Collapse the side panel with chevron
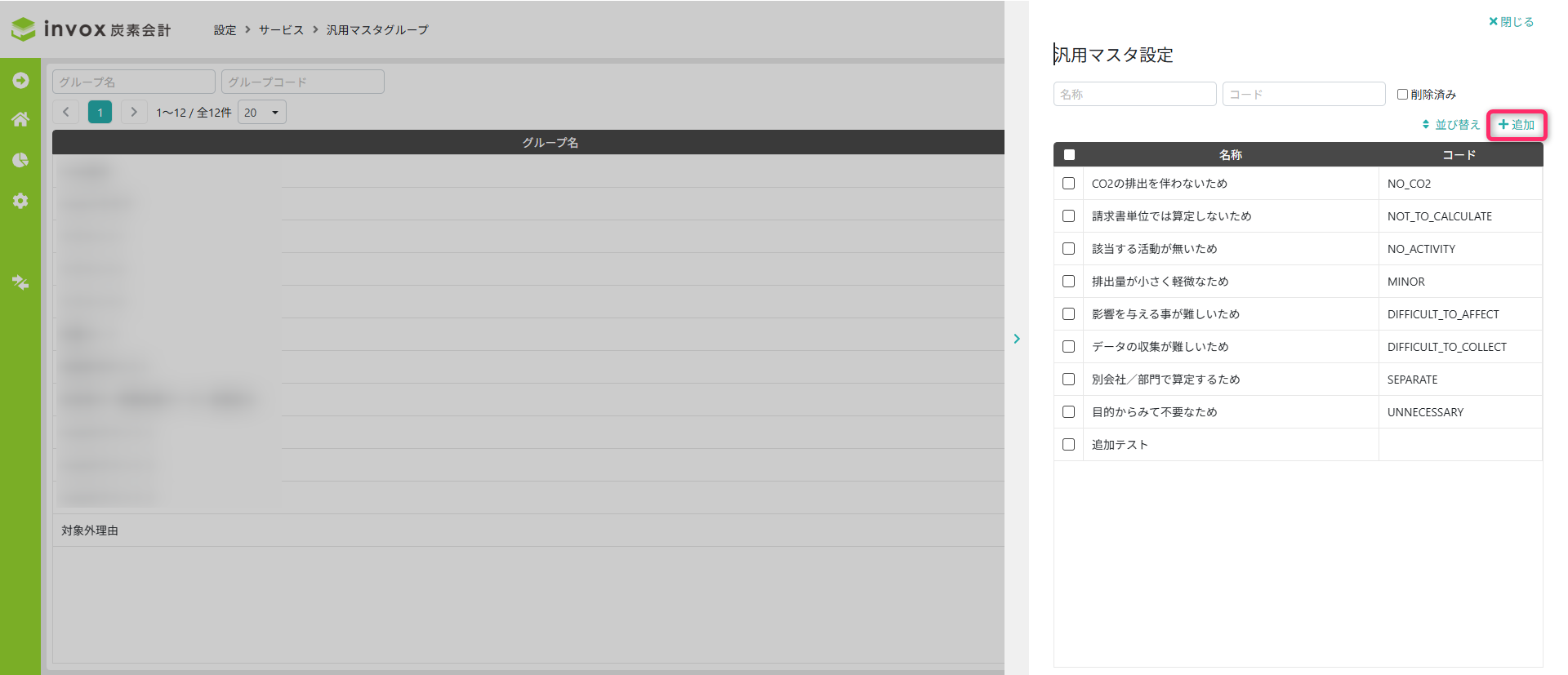The width and height of the screenshot is (1568, 675). pos(1017,338)
